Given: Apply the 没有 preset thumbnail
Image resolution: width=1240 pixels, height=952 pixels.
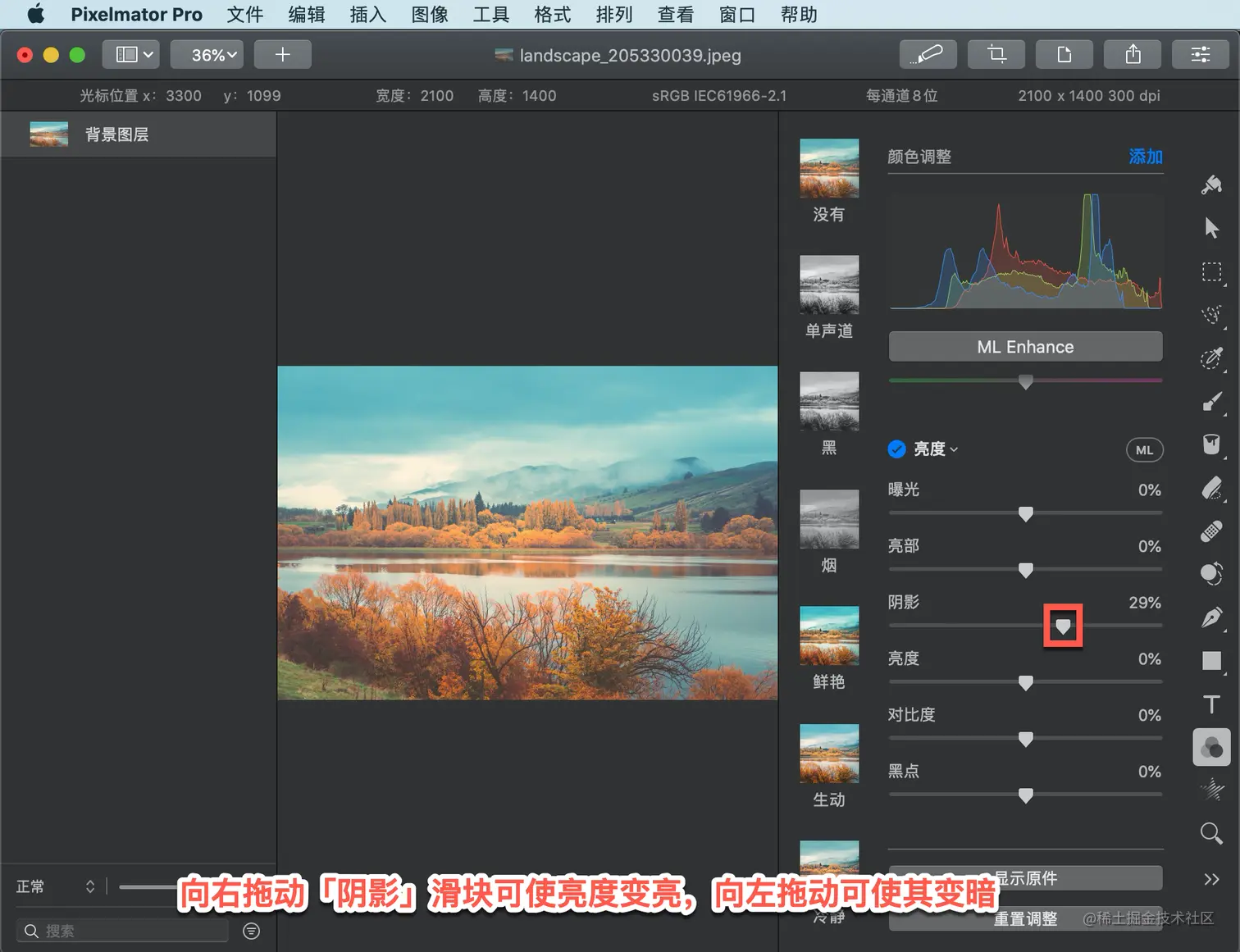Looking at the screenshot, I should [x=829, y=168].
